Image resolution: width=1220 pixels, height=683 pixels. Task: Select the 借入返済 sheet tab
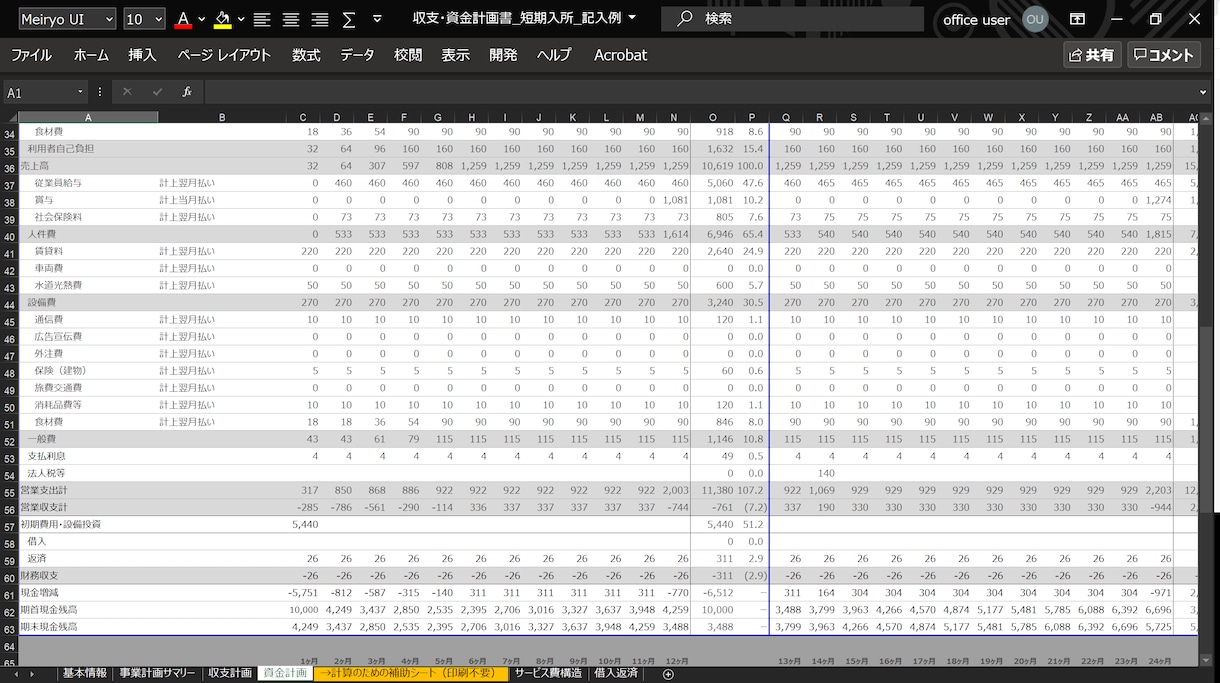point(616,674)
